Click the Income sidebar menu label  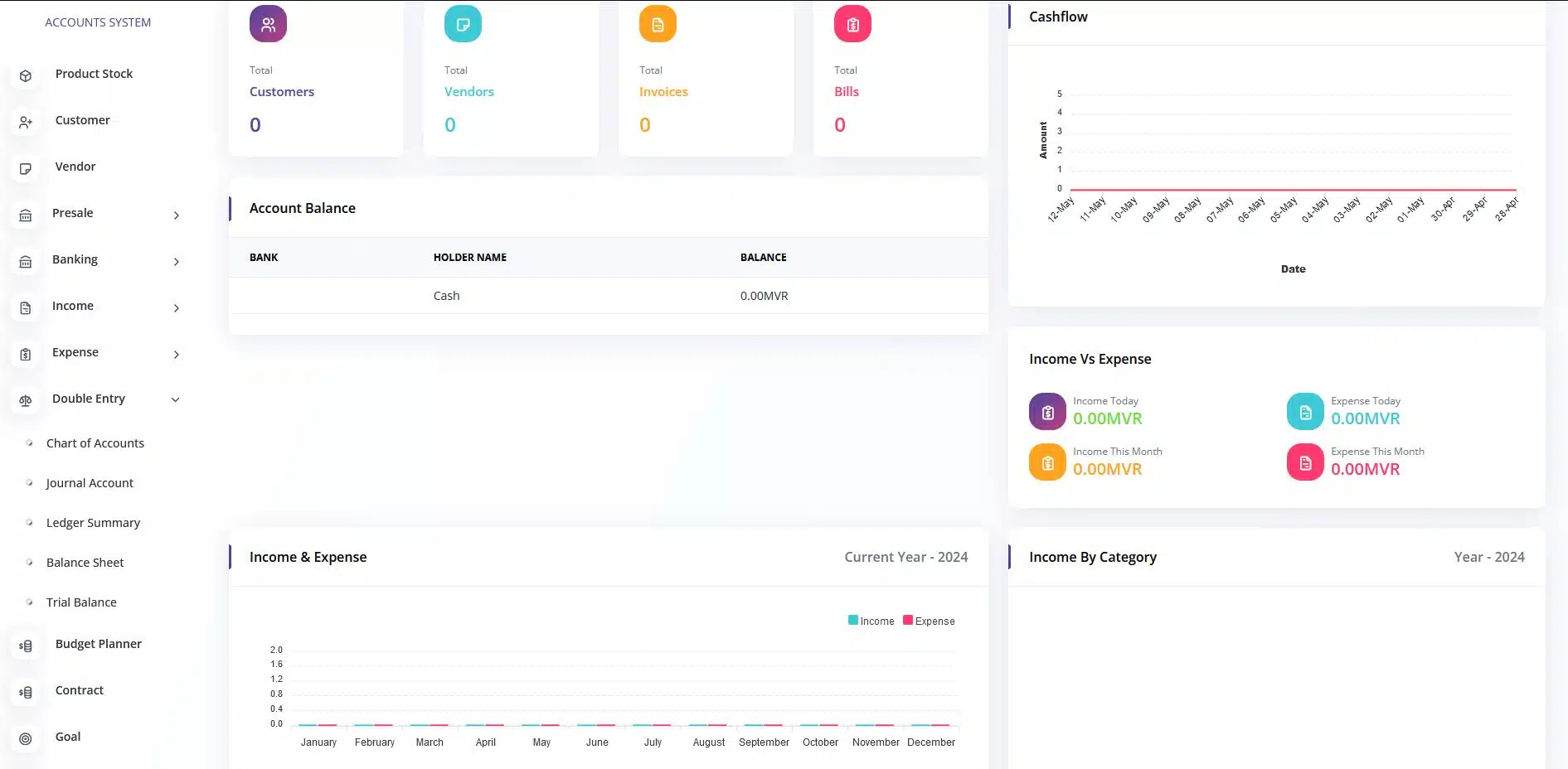coord(72,306)
